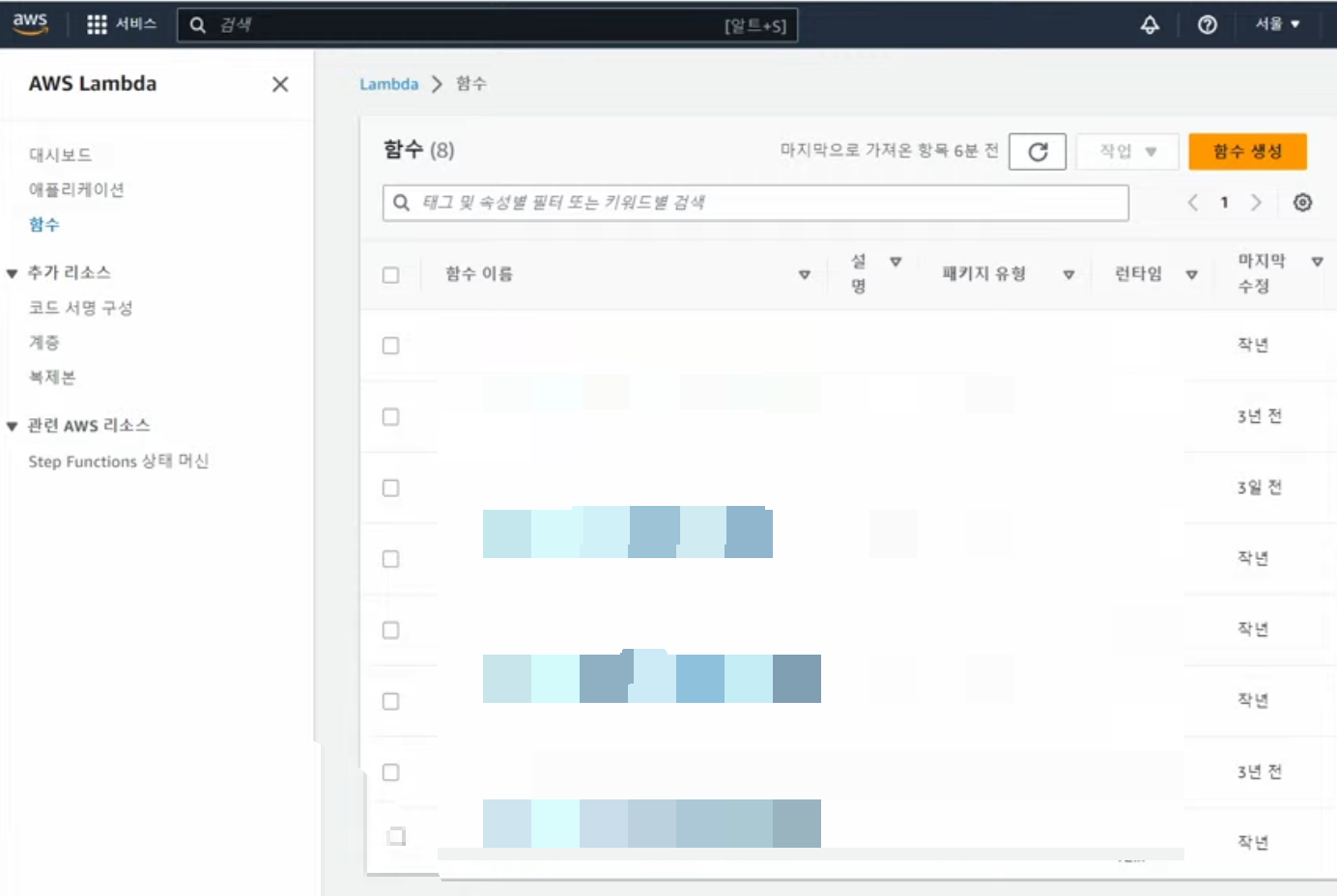Focus the top AWS search field
This screenshot has width=1337, height=896.
pyautogui.click(x=488, y=25)
